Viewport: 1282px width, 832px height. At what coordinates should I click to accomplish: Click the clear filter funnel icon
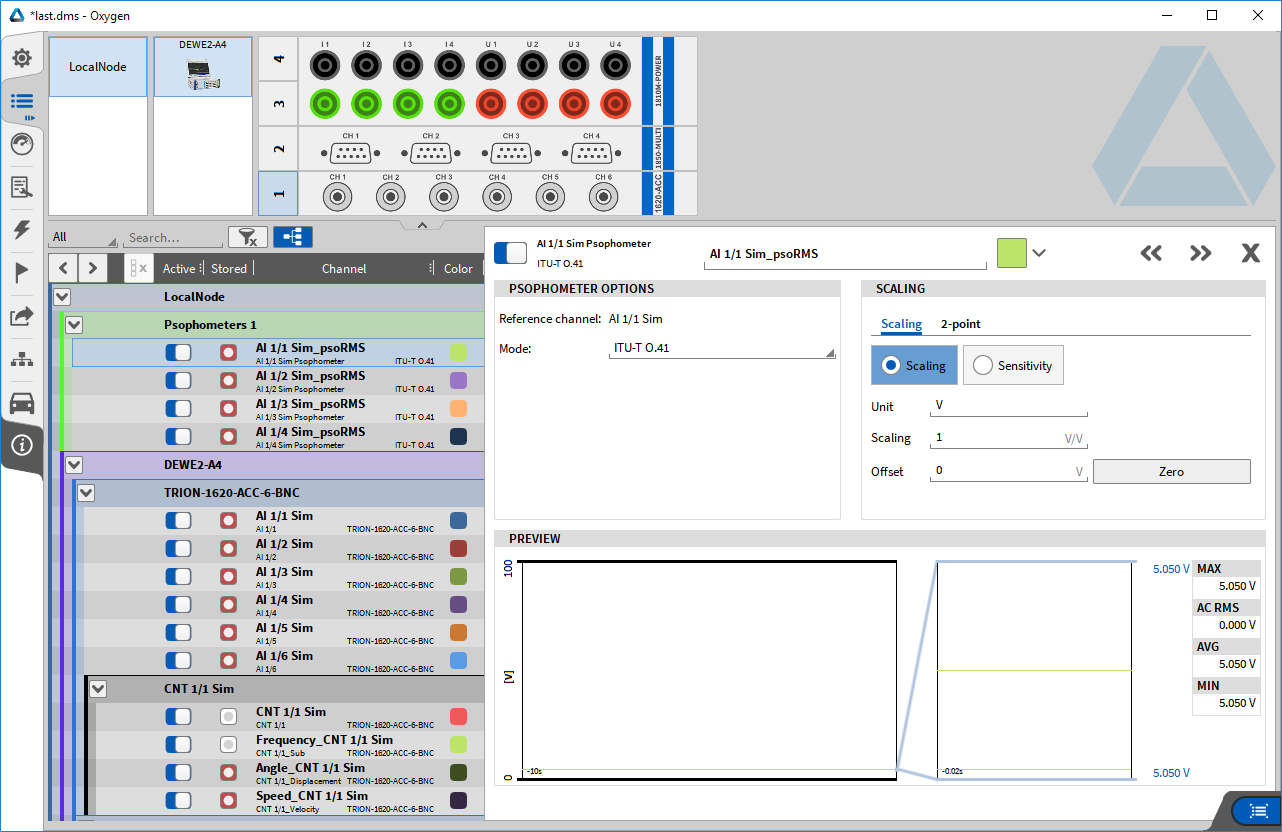(247, 237)
